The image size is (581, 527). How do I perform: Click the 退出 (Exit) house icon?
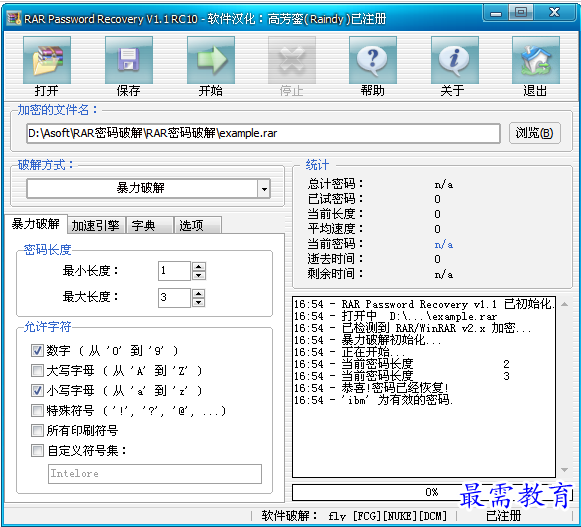(x=536, y=60)
